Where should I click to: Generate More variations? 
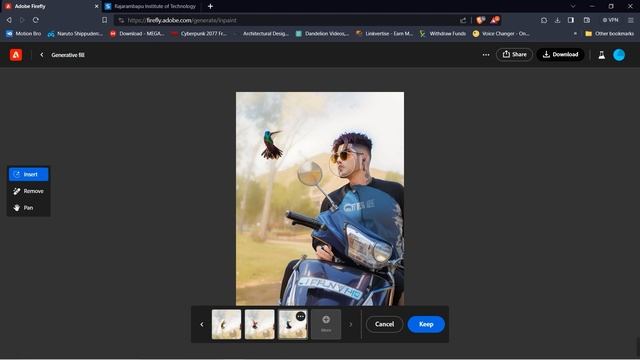326,324
